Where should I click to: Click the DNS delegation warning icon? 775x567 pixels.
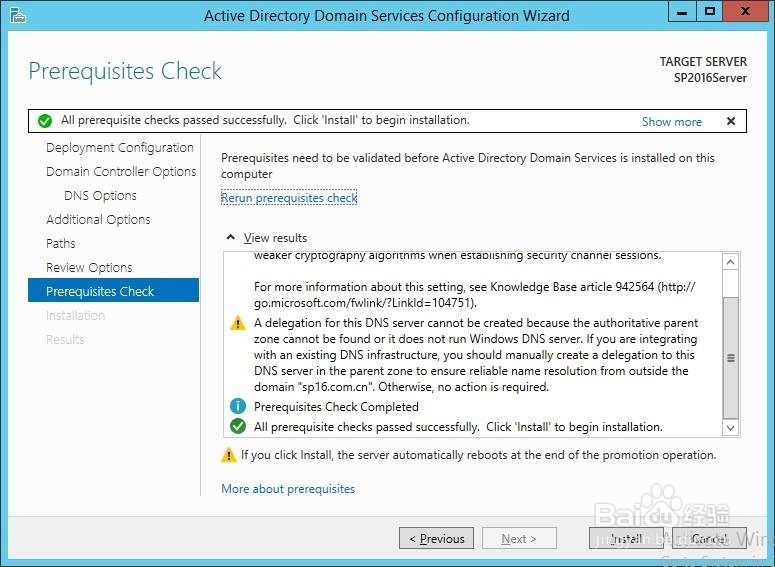pos(238,323)
